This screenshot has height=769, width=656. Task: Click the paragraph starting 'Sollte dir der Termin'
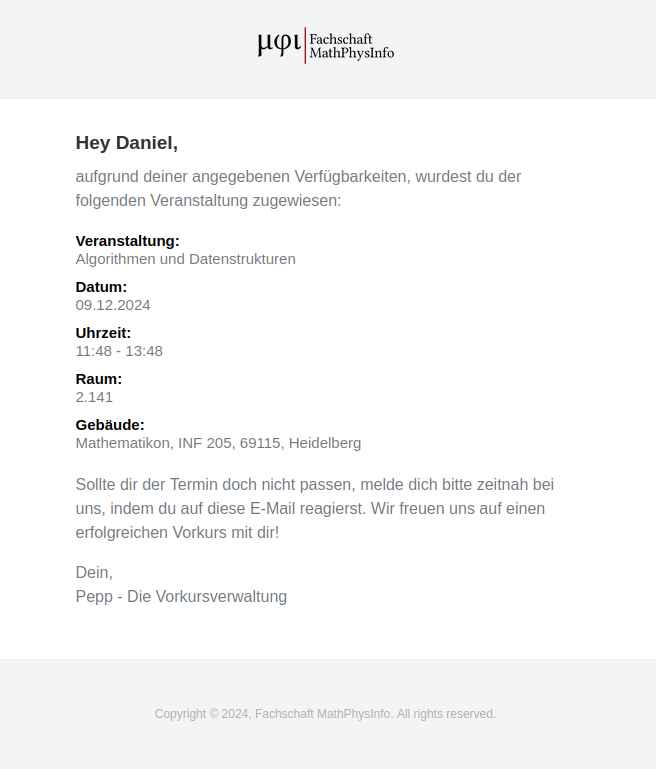click(x=315, y=509)
